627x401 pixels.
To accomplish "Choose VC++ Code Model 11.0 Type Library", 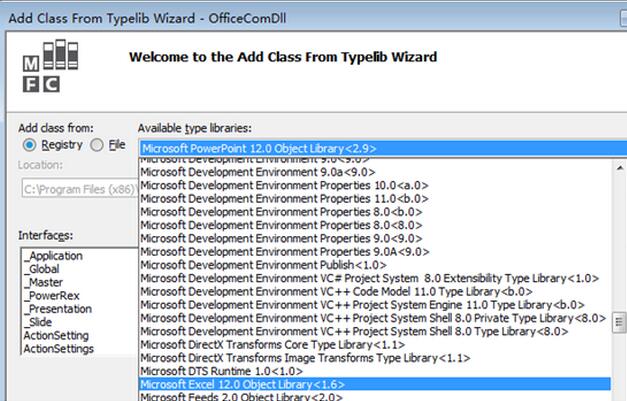I will tap(375, 291).
